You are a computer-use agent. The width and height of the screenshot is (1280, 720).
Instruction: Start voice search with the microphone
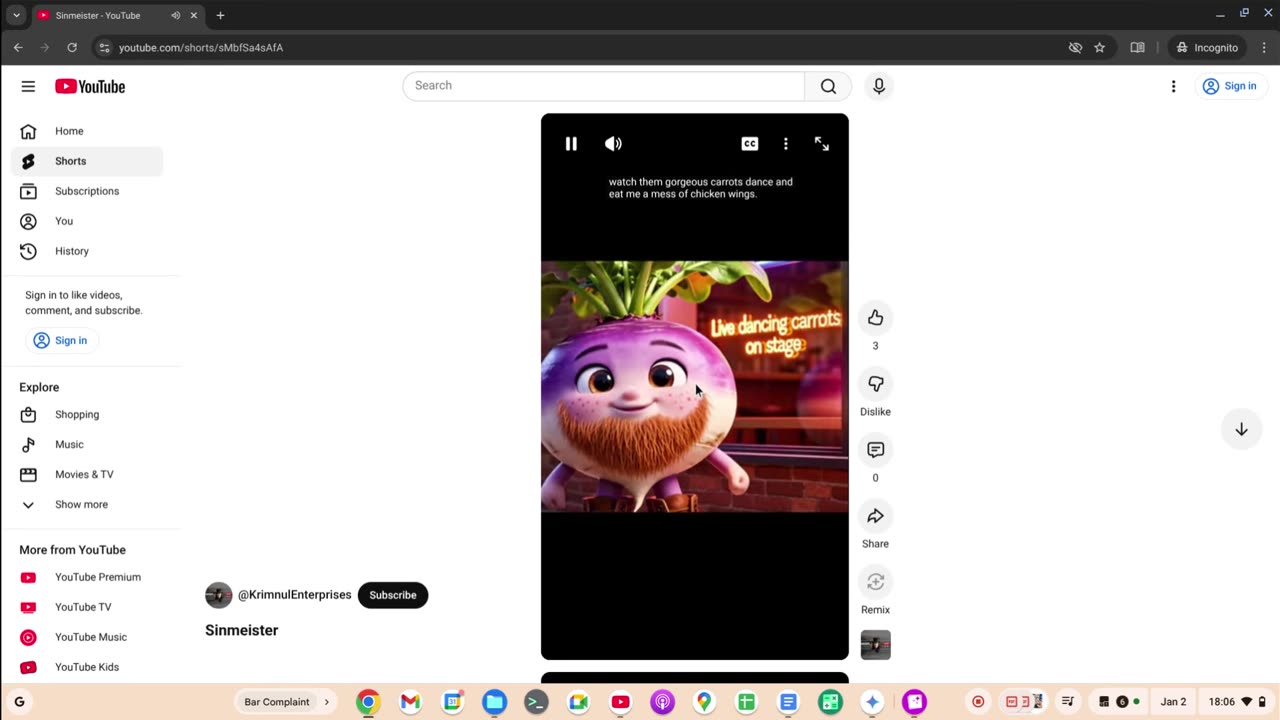tap(879, 86)
